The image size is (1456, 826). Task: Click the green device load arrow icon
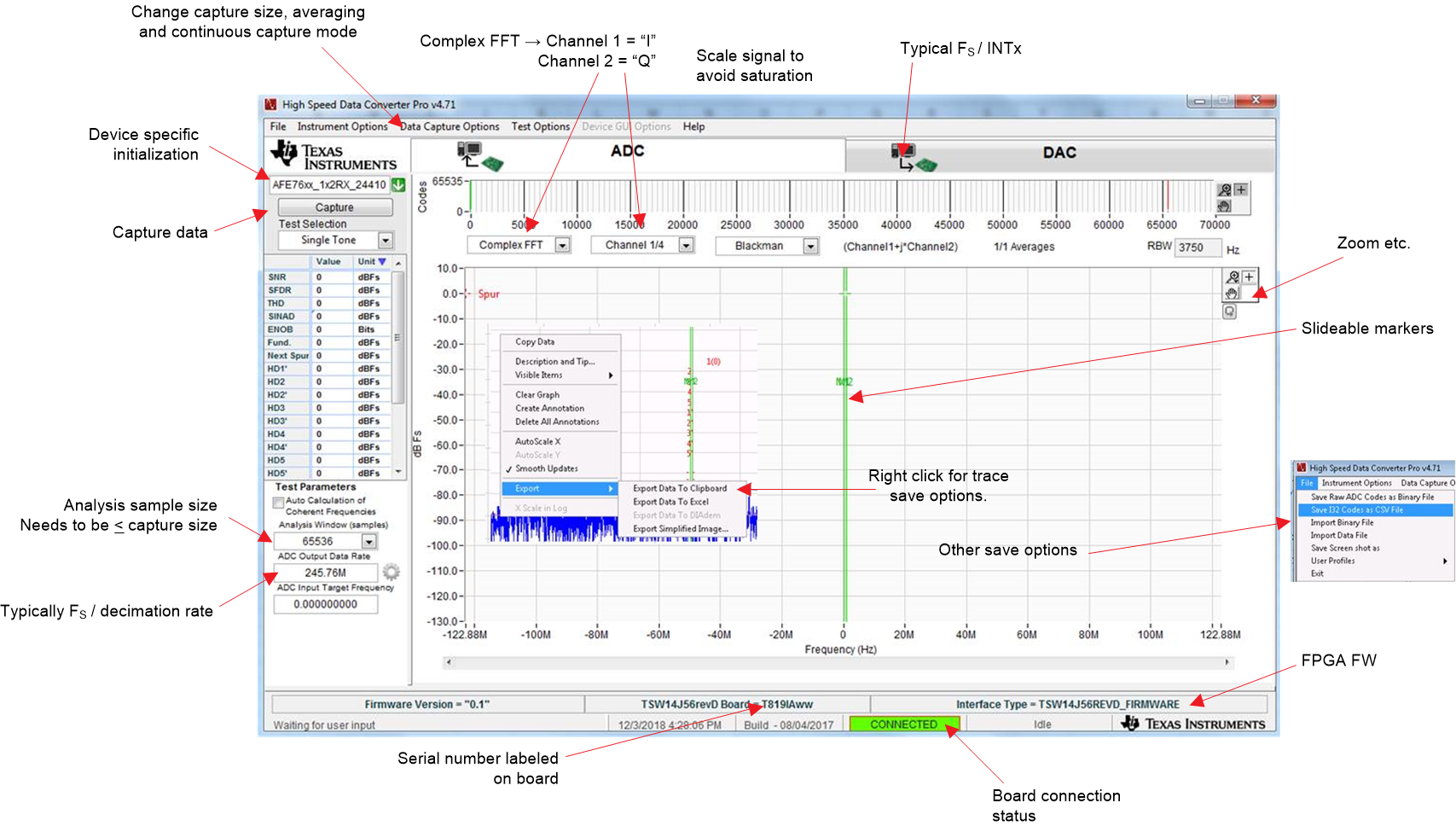click(x=398, y=184)
